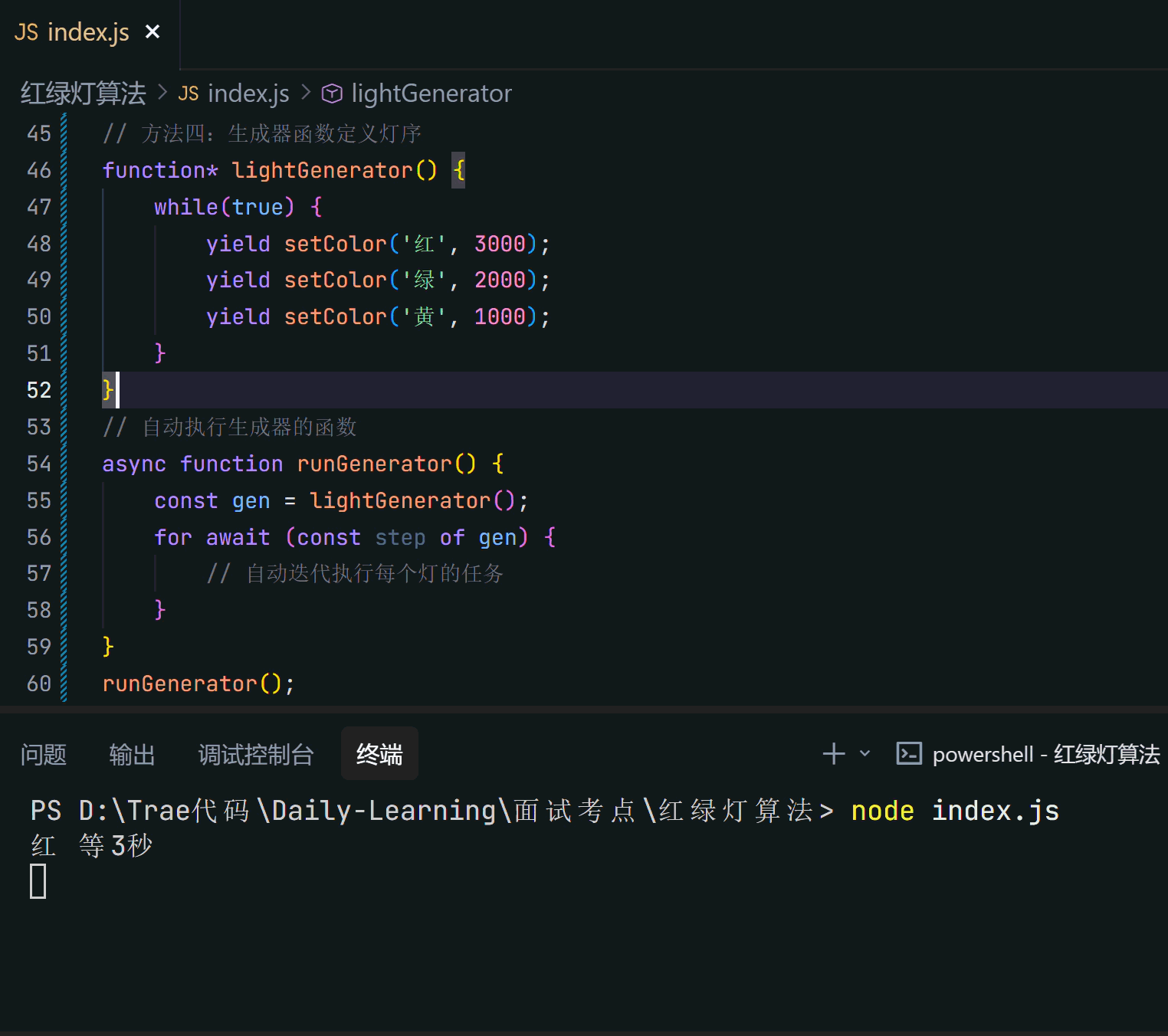Click the lightGenerator breadcrumb symbol

pos(431,93)
